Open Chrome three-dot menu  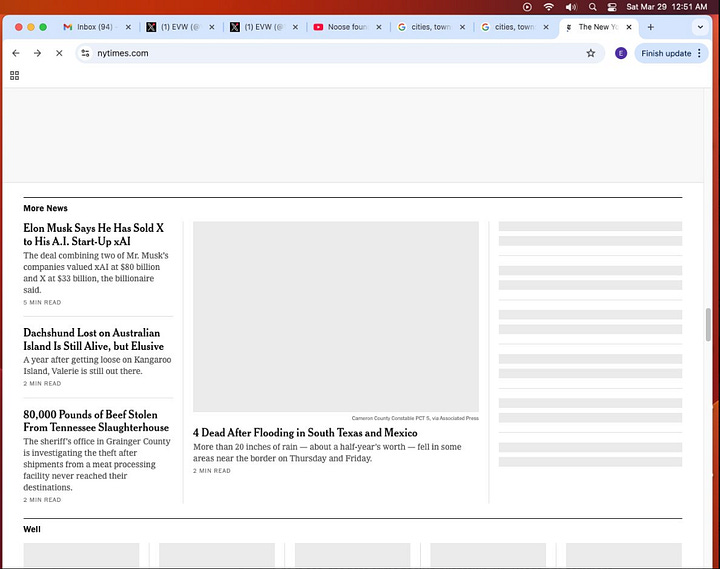tap(699, 53)
